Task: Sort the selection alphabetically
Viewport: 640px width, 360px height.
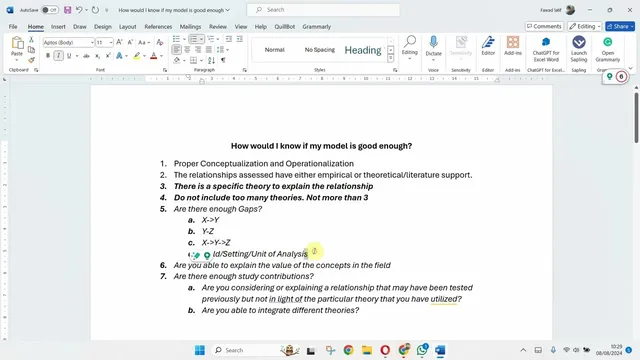Action: 211,60
